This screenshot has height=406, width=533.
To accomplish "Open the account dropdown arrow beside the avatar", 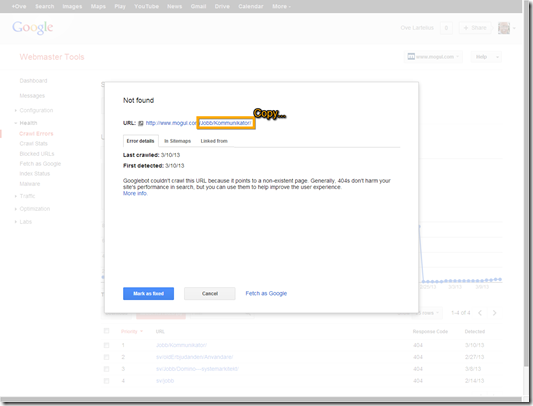I will point(514,28).
